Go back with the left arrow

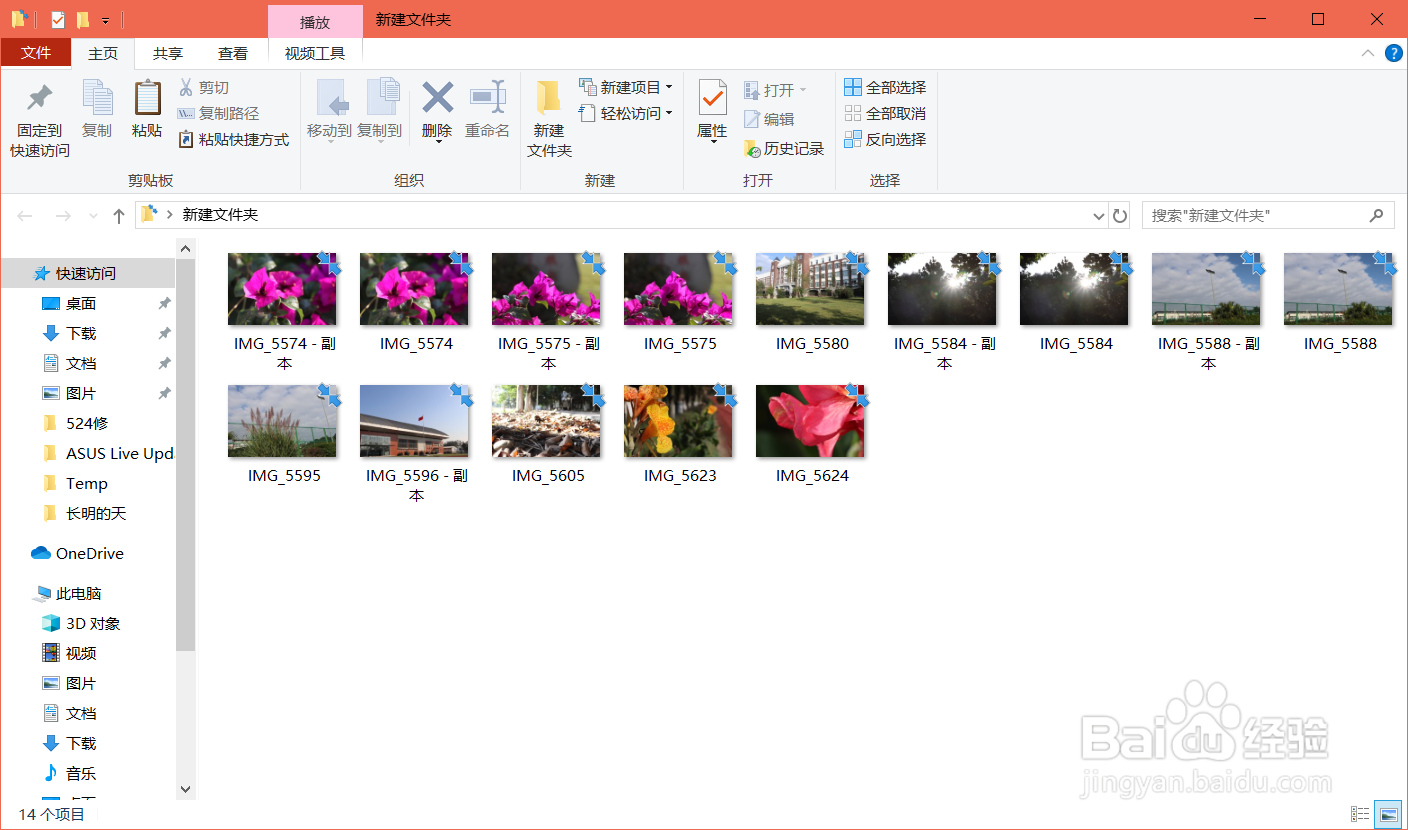click(25, 215)
